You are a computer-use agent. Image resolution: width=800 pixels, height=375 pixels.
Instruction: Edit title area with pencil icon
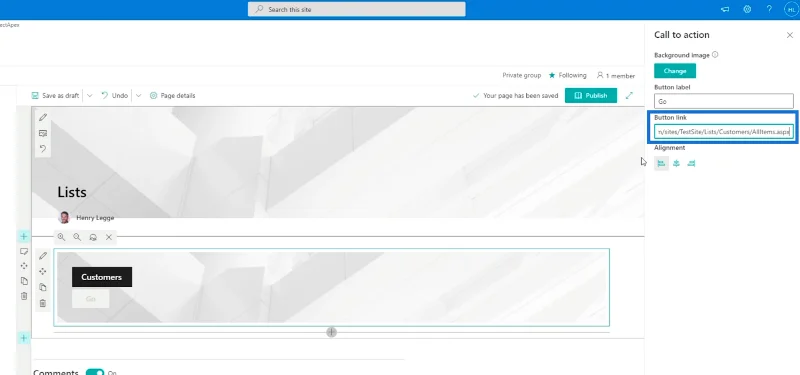coord(43,117)
